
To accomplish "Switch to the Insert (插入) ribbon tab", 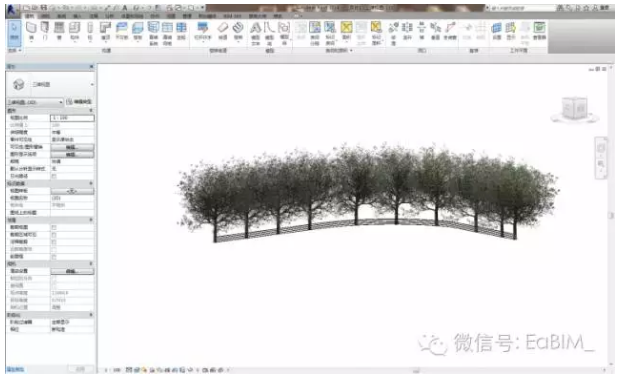I will pos(77,16).
